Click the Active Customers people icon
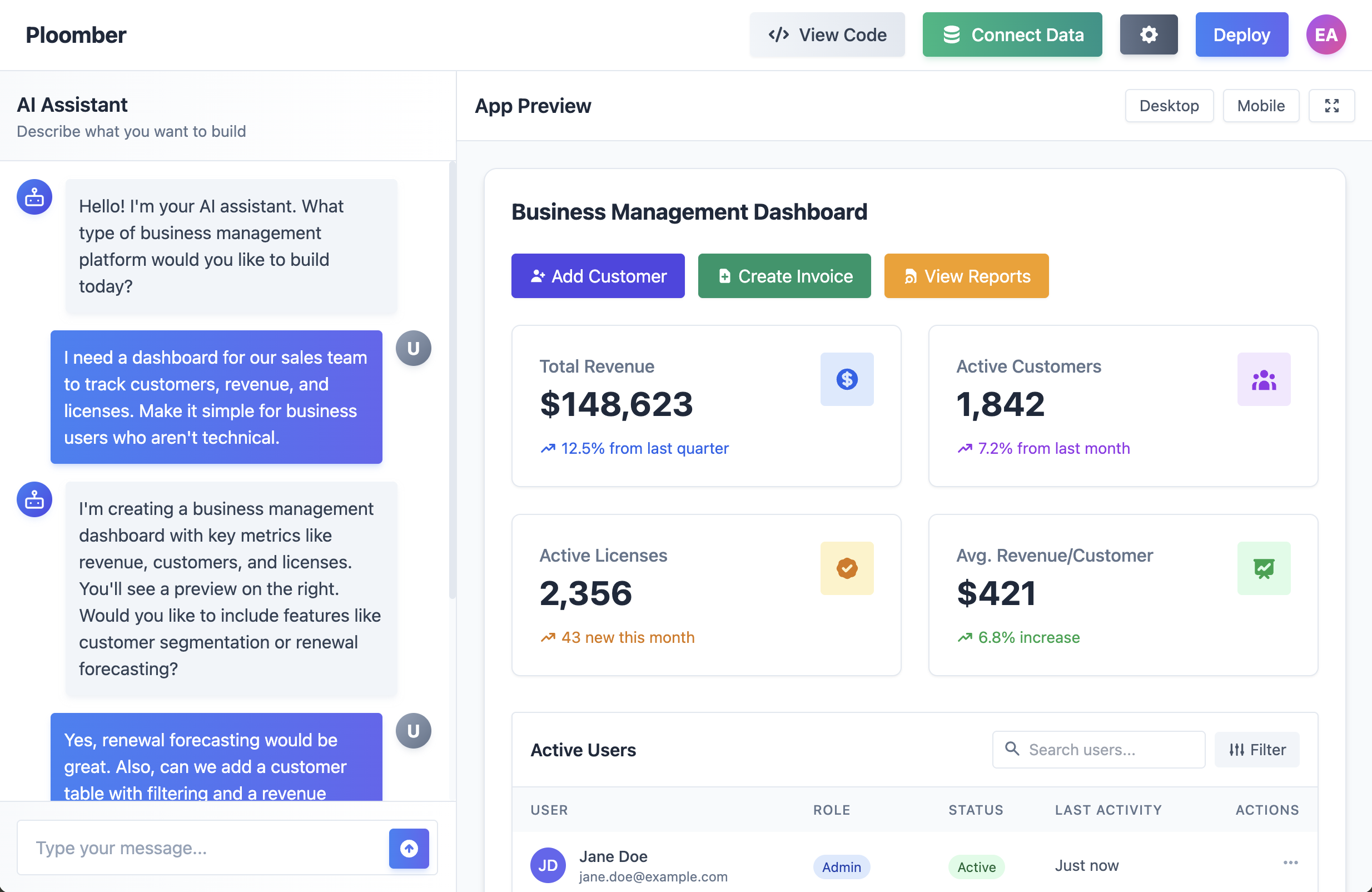 (x=1263, y=379)
